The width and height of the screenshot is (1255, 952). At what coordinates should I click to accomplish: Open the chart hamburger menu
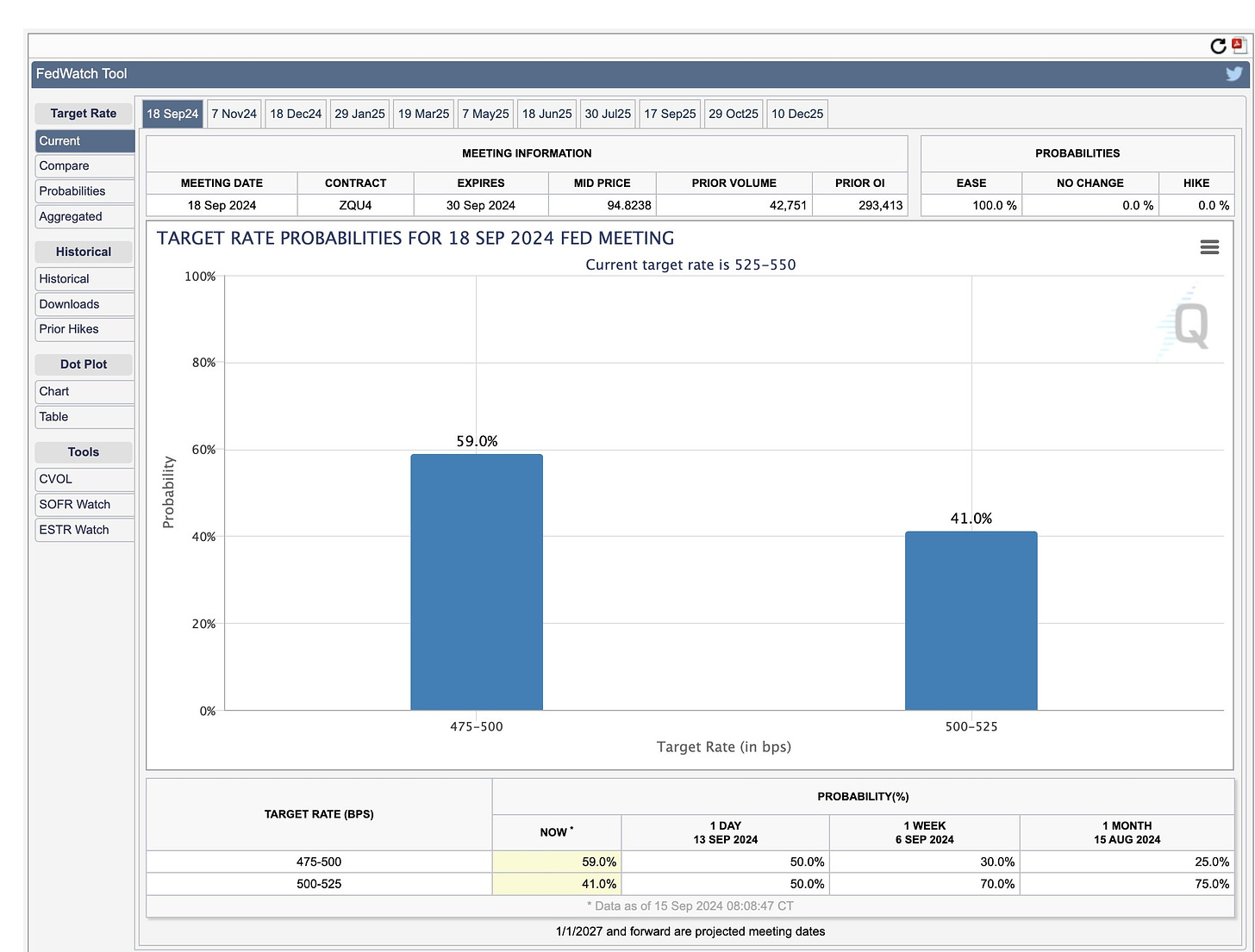pyautogui.click(x=1209, y=247)
